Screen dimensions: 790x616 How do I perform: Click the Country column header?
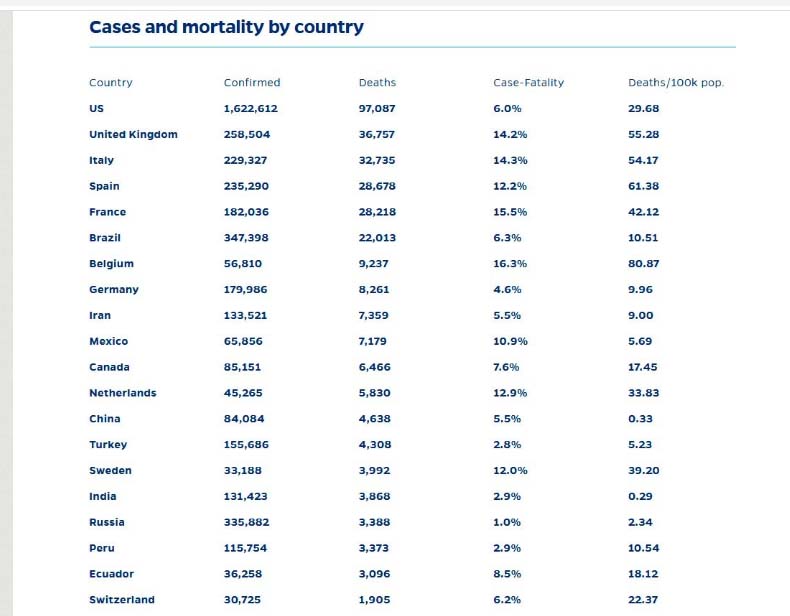coord(111,83)
